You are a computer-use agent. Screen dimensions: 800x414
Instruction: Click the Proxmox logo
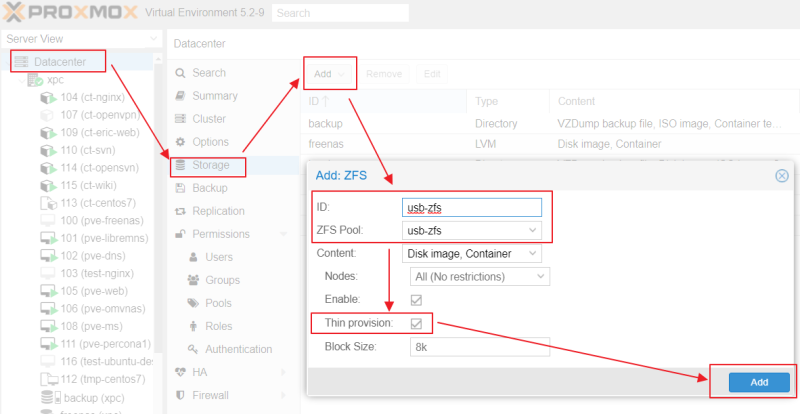click(x=70, y=12)
